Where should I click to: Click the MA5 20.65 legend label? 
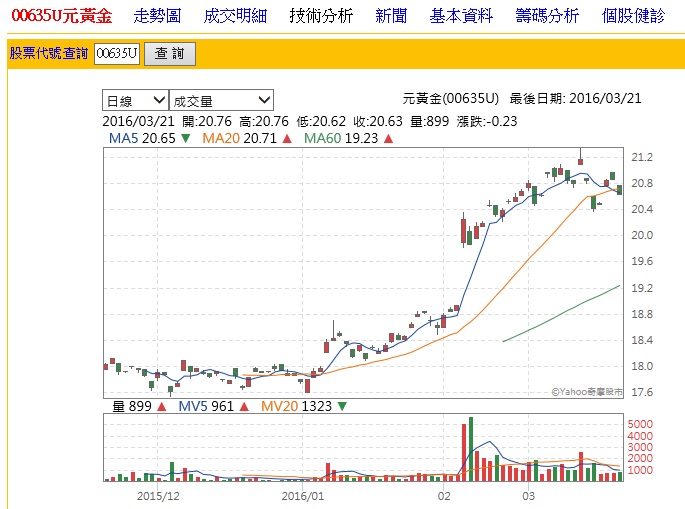142,139
